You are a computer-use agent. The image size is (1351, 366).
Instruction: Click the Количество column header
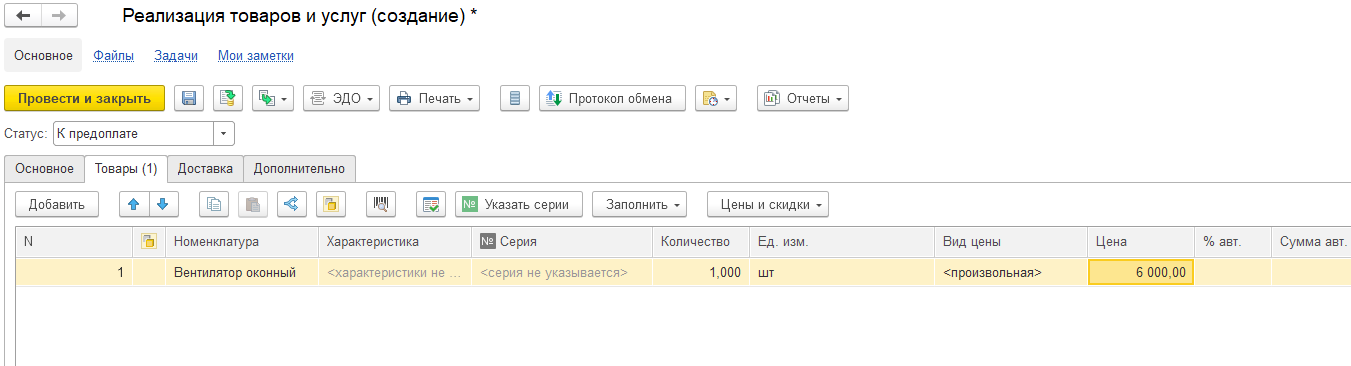[701, 241]
